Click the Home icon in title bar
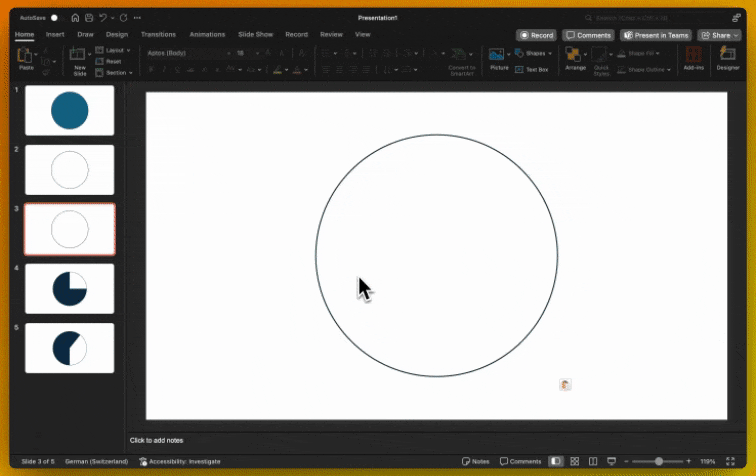 point(75,18)
